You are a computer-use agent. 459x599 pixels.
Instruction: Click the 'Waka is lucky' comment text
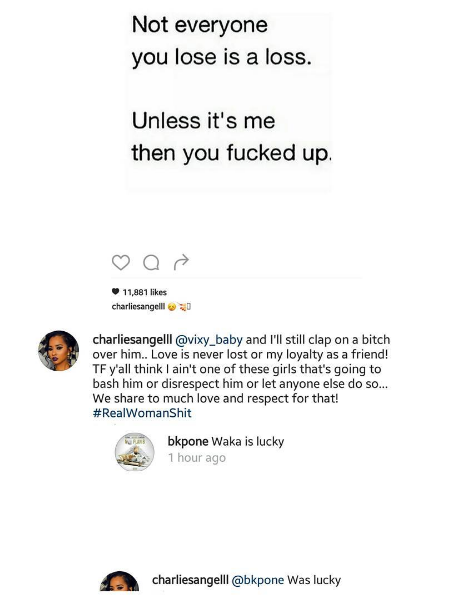tap(248, 442)
